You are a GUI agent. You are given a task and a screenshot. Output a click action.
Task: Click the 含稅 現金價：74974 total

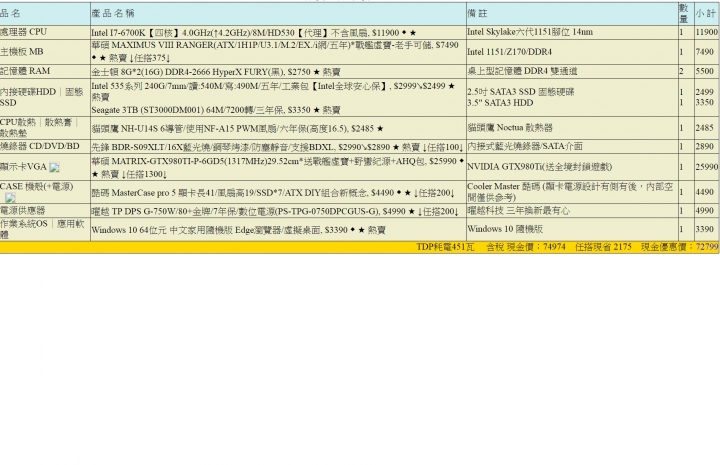(x=526, y=247)
